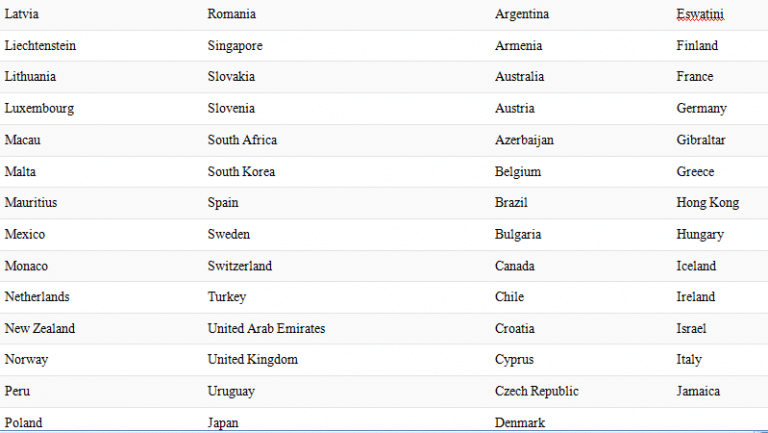Click the Azerbaijan table cell
768x433 pixels.
click(x=524, y=140)
